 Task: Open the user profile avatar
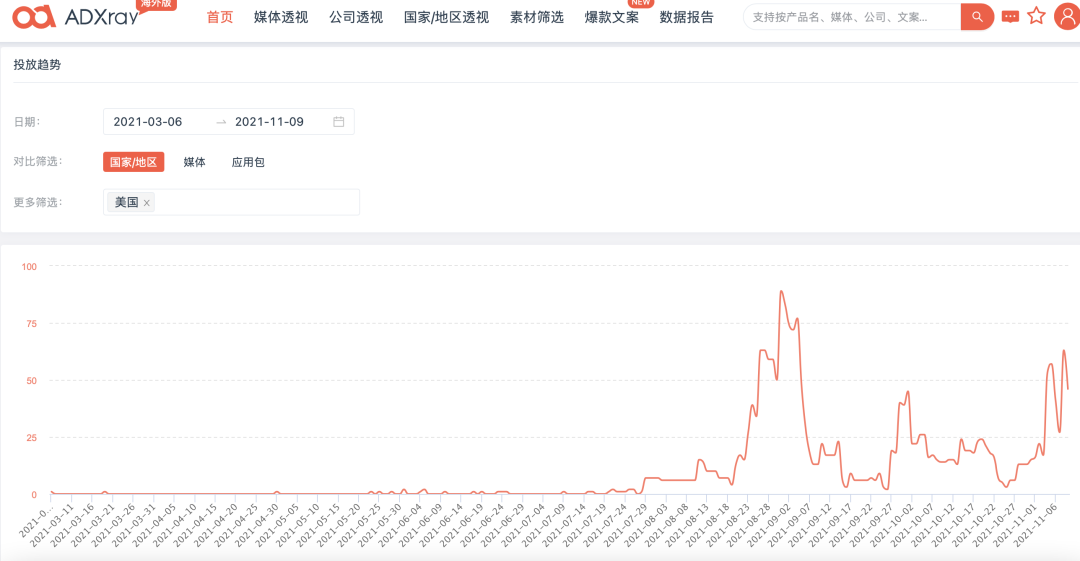click(x=1066, y=16)
